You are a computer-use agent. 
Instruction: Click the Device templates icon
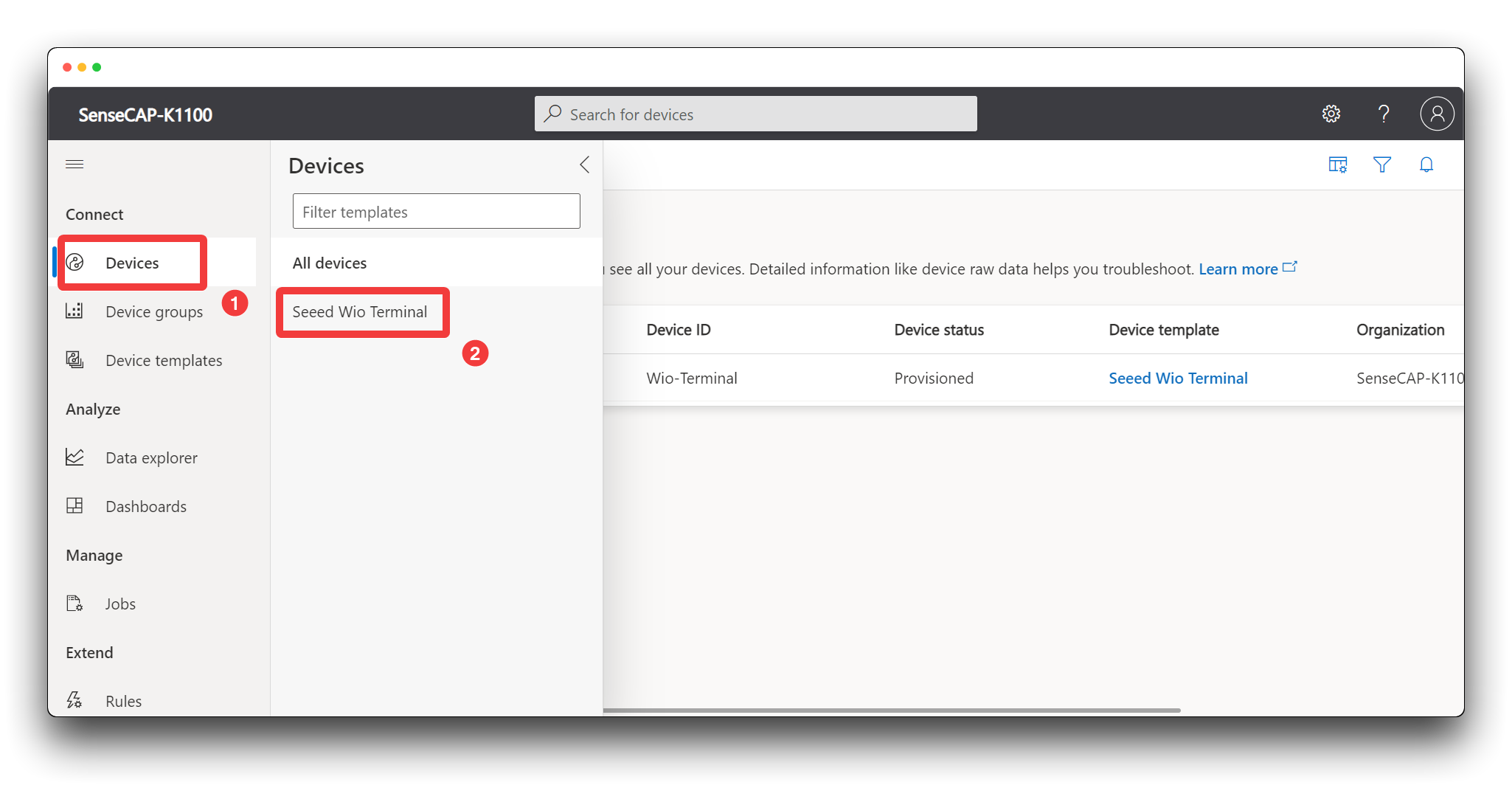[x=74, y=359]
